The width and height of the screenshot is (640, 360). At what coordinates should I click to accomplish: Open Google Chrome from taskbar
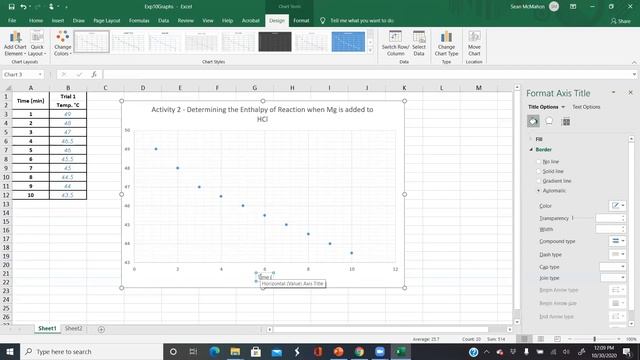pos(359,351)
